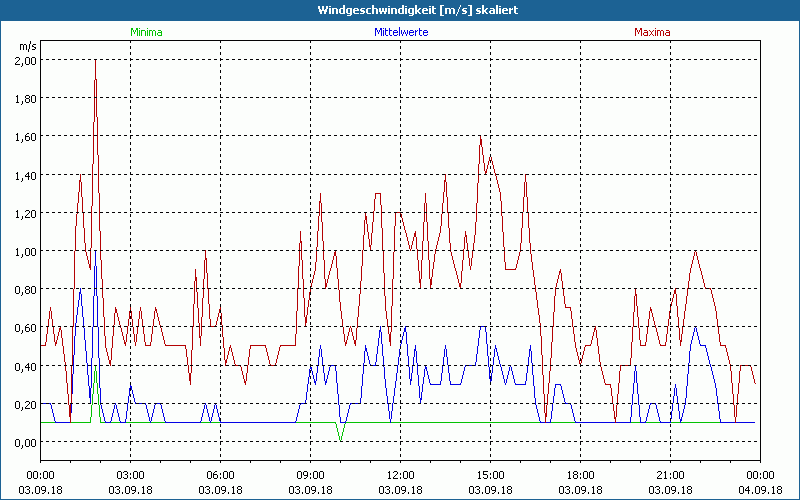Click the 15:00 time axis label

pos(490,475)
